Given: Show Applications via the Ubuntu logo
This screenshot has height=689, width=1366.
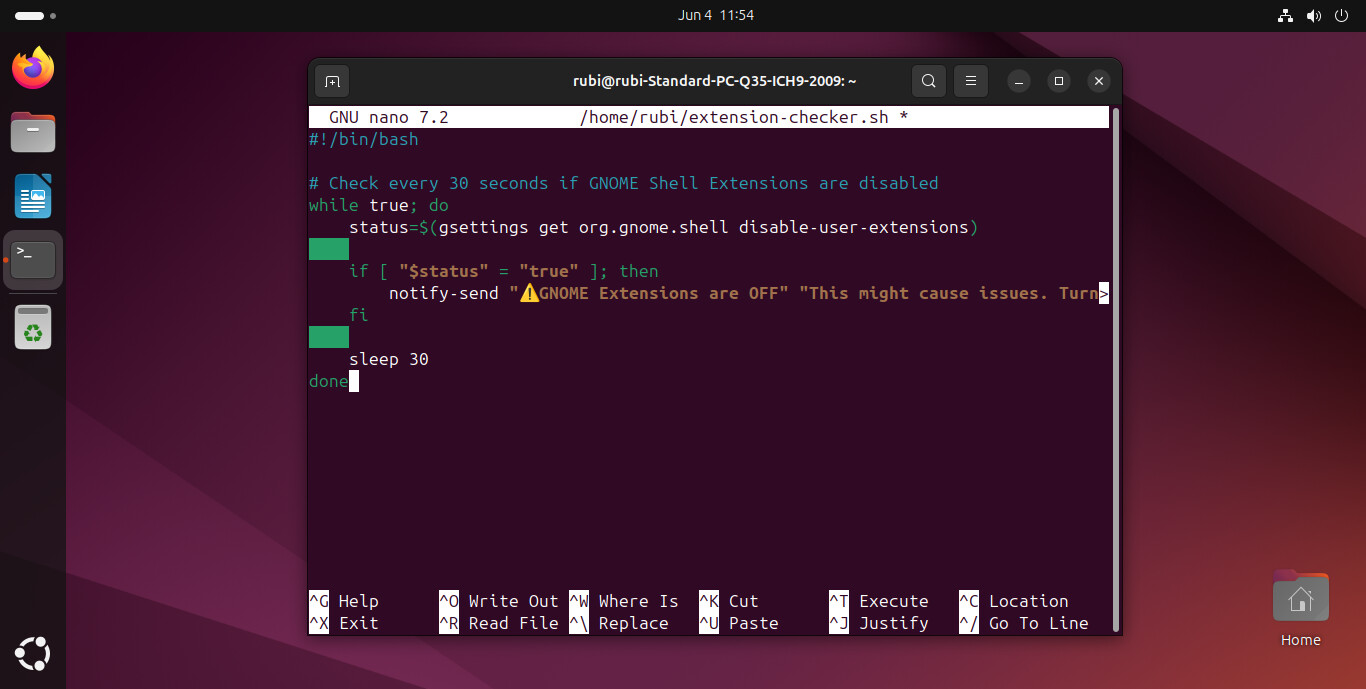Looking at the screenshot, I should coord(33,655).
